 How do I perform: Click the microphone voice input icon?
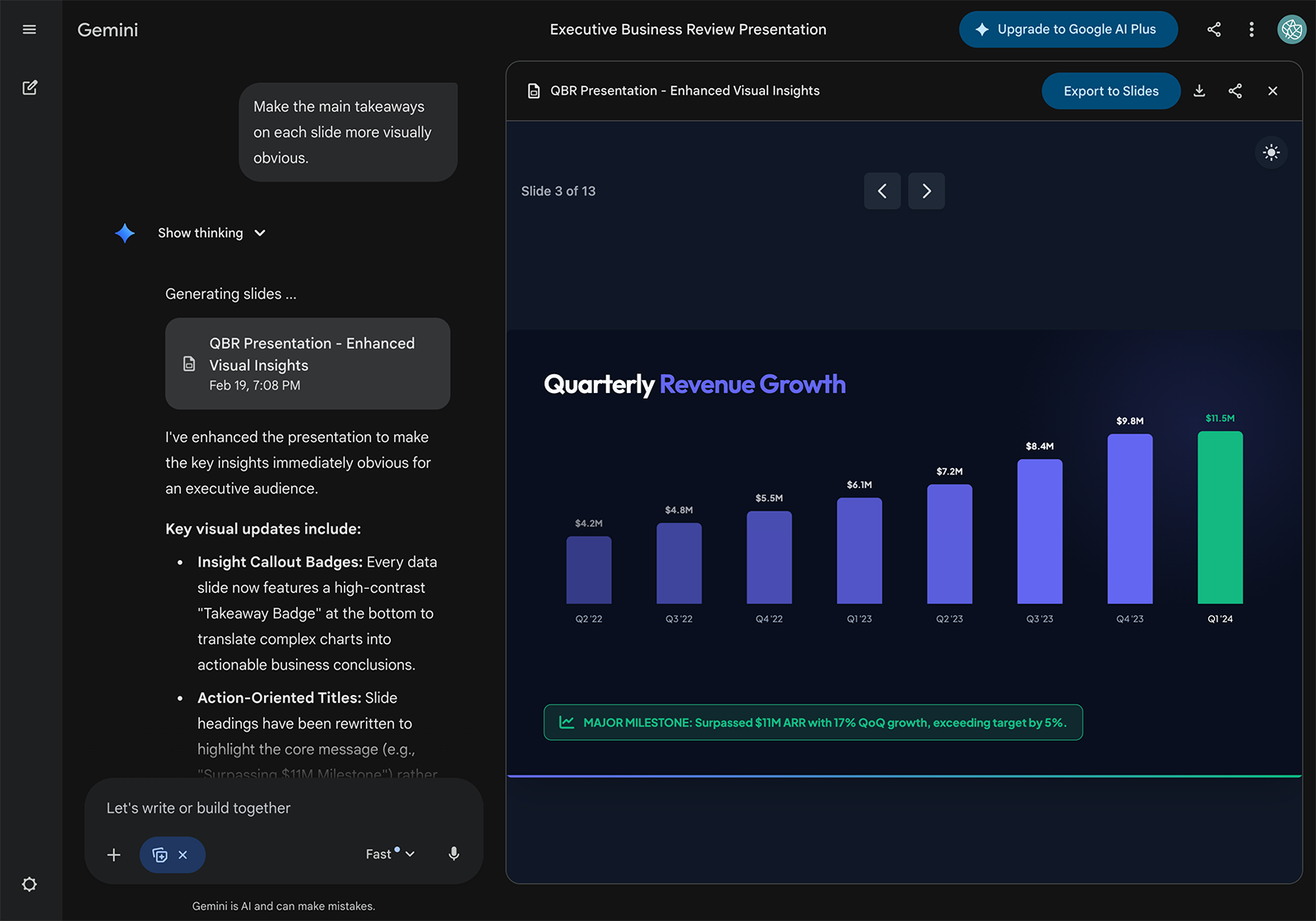(x=453, y=854)
